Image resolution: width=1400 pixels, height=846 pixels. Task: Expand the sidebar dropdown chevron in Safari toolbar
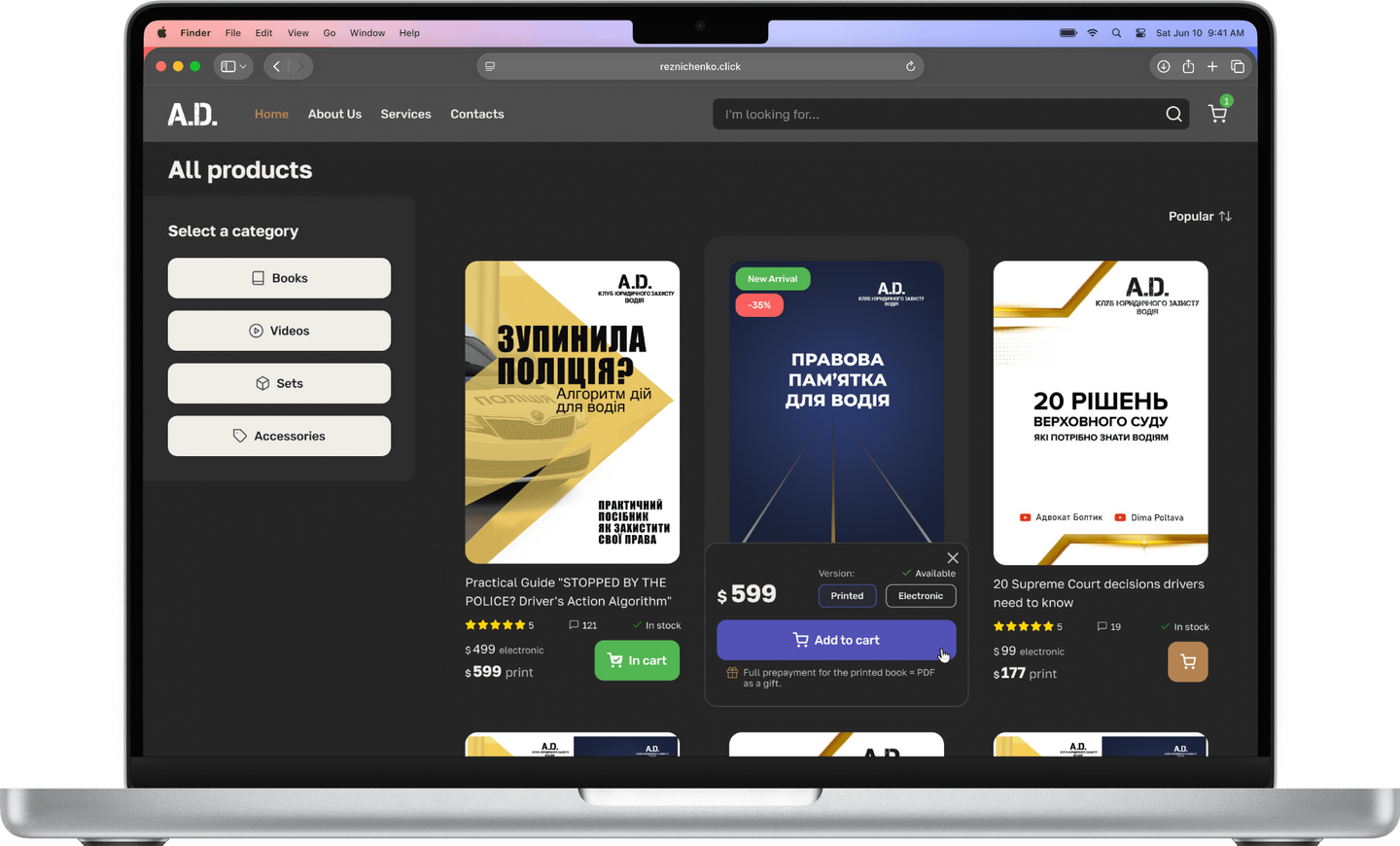click(243, 66)
